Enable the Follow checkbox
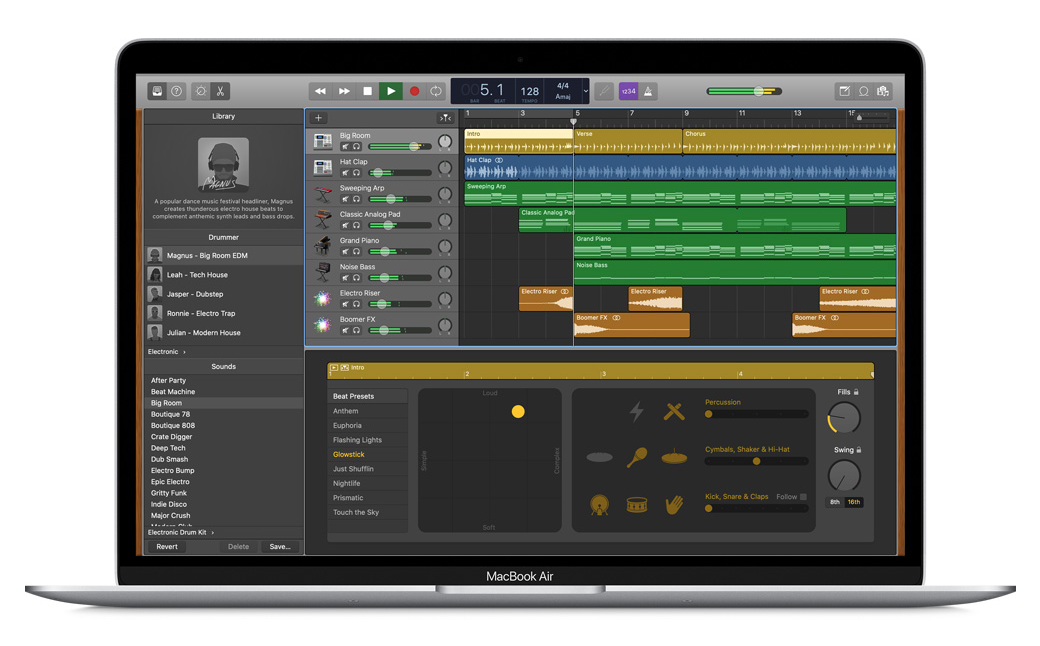Image resolution: width=1040 pixels, height=646 pixels. pos(803,497)
